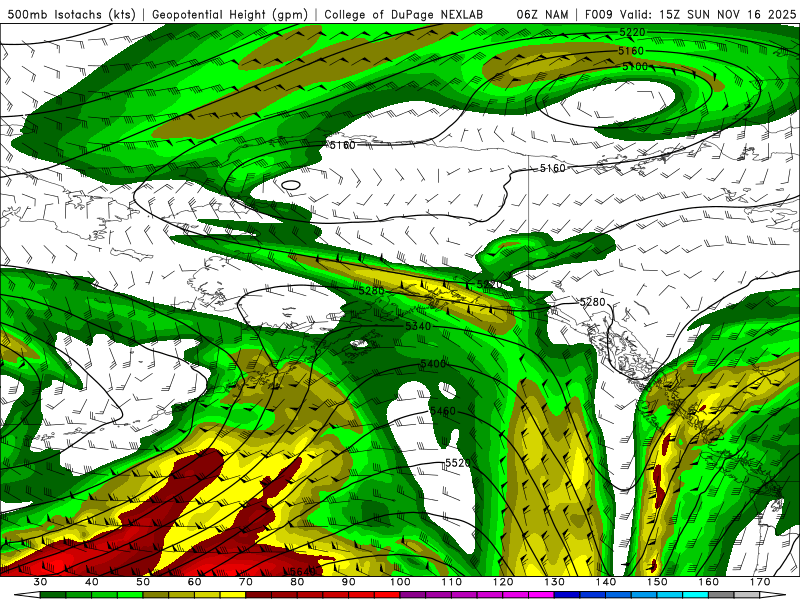Image resolution: width=800 pixels, height=600 pixels.
Task: Click the 100 value on the color scale
Action: pos(401,582)
